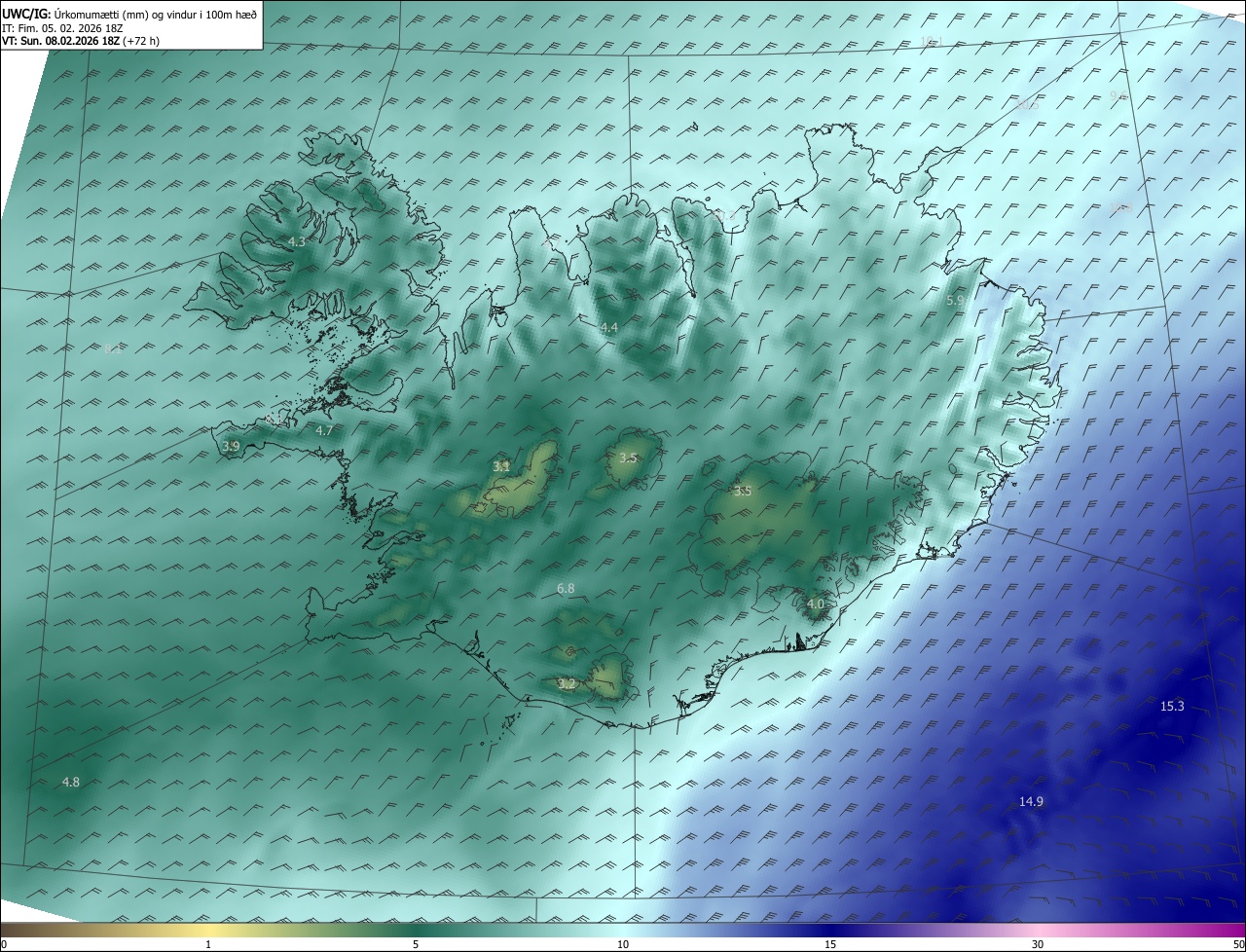Click the 1 tick on the color scale
1246x952 pixels.
(208, 944)
